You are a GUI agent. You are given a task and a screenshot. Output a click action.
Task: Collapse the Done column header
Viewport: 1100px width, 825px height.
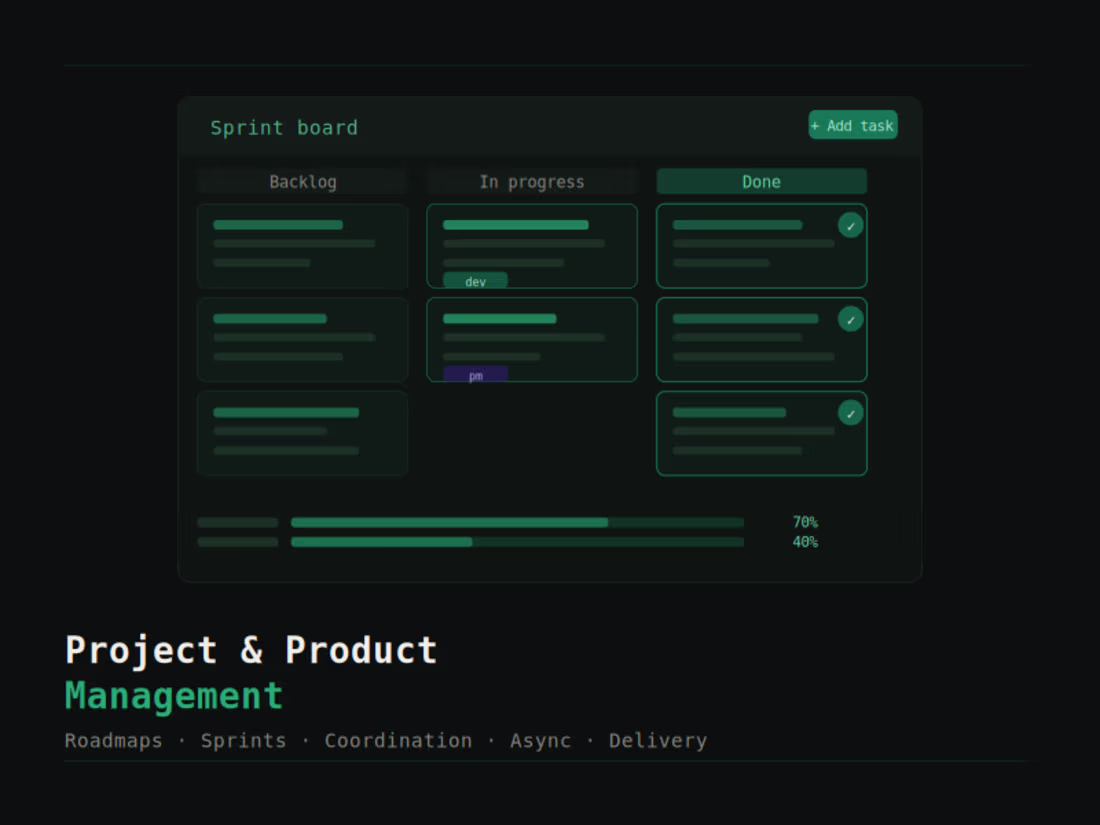point(761,181)
